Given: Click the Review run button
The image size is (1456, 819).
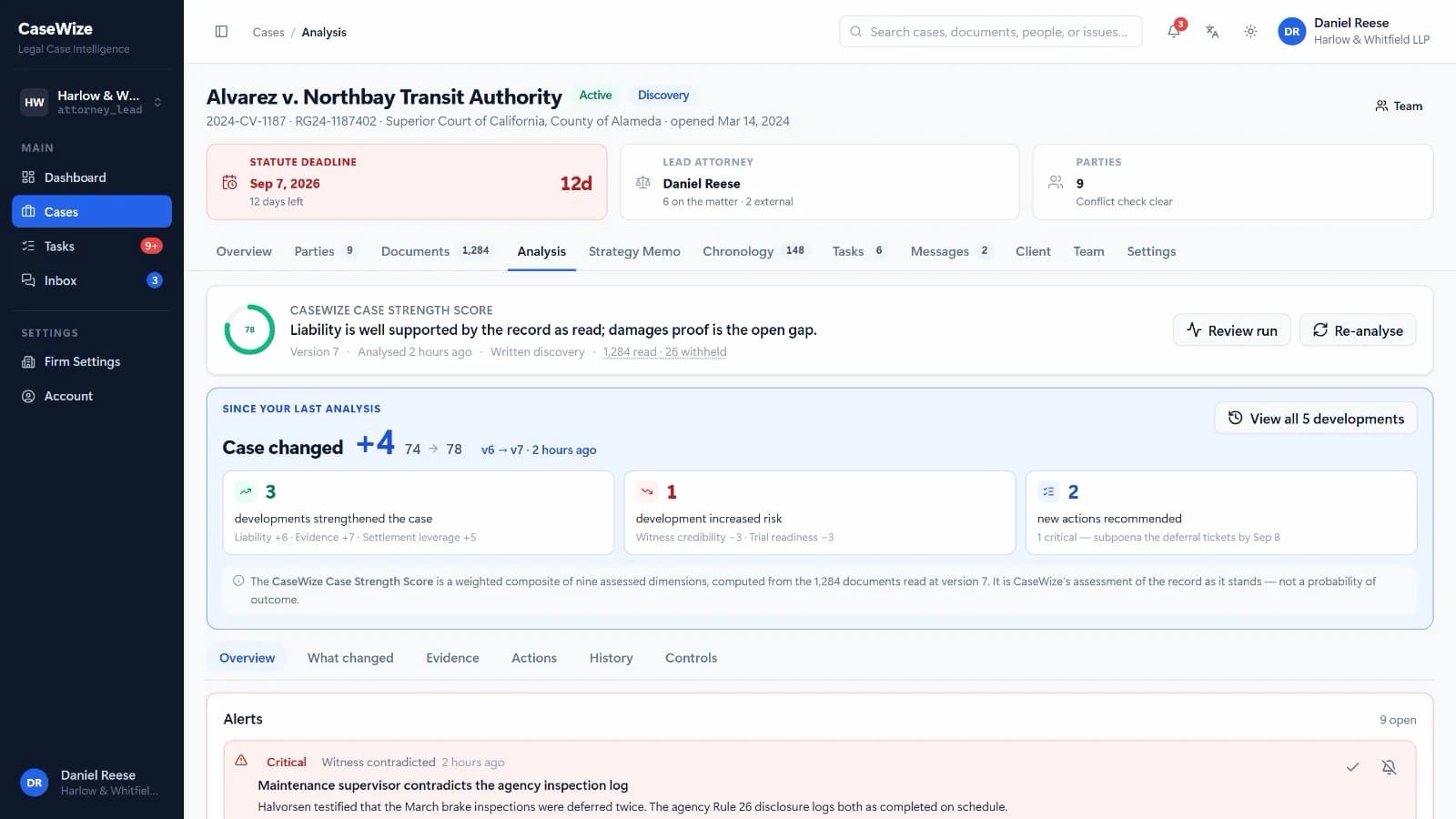Looking at the screenshot, I should click(x=1231, y=330).
